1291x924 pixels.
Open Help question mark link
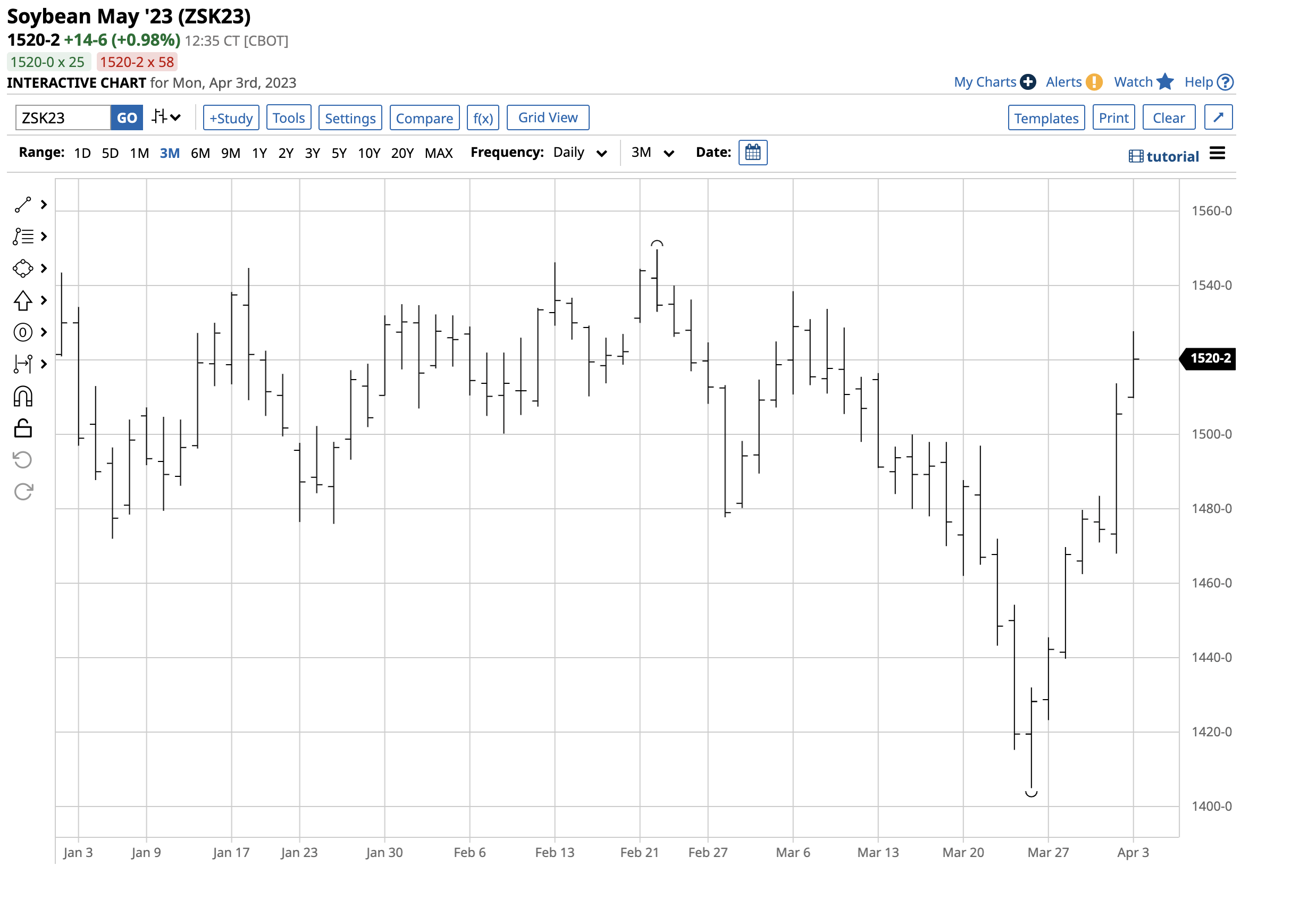point(1209,82)
